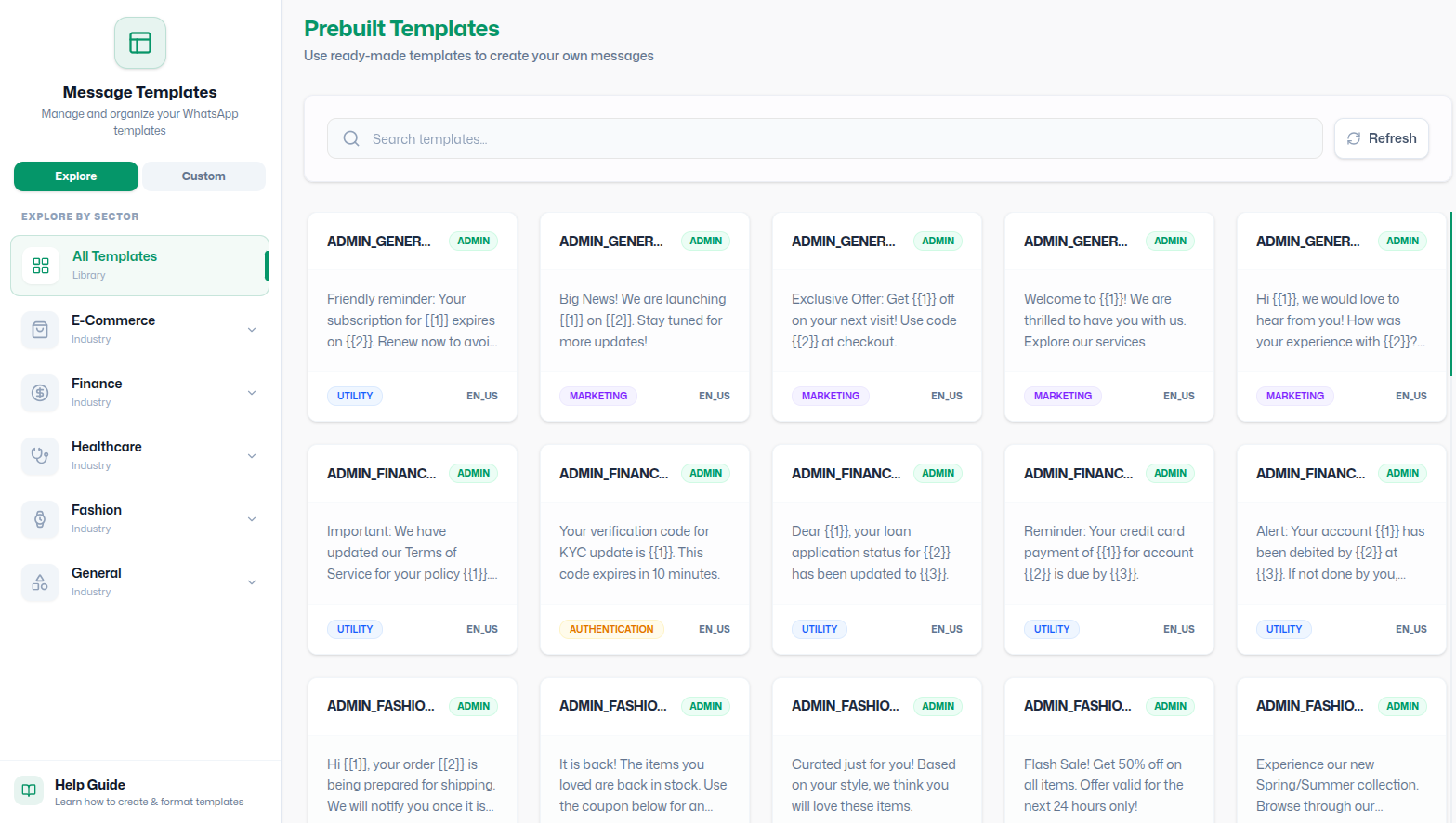Open the order prepared for shipping template
The width and height of the screenshot is (1456, 823).
pyautogui.click(x=413, y=751)
